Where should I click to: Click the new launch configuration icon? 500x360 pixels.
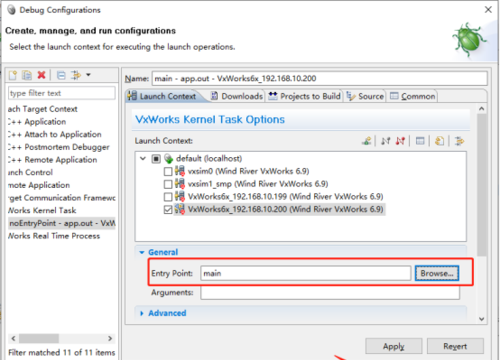tap(13, 75)
